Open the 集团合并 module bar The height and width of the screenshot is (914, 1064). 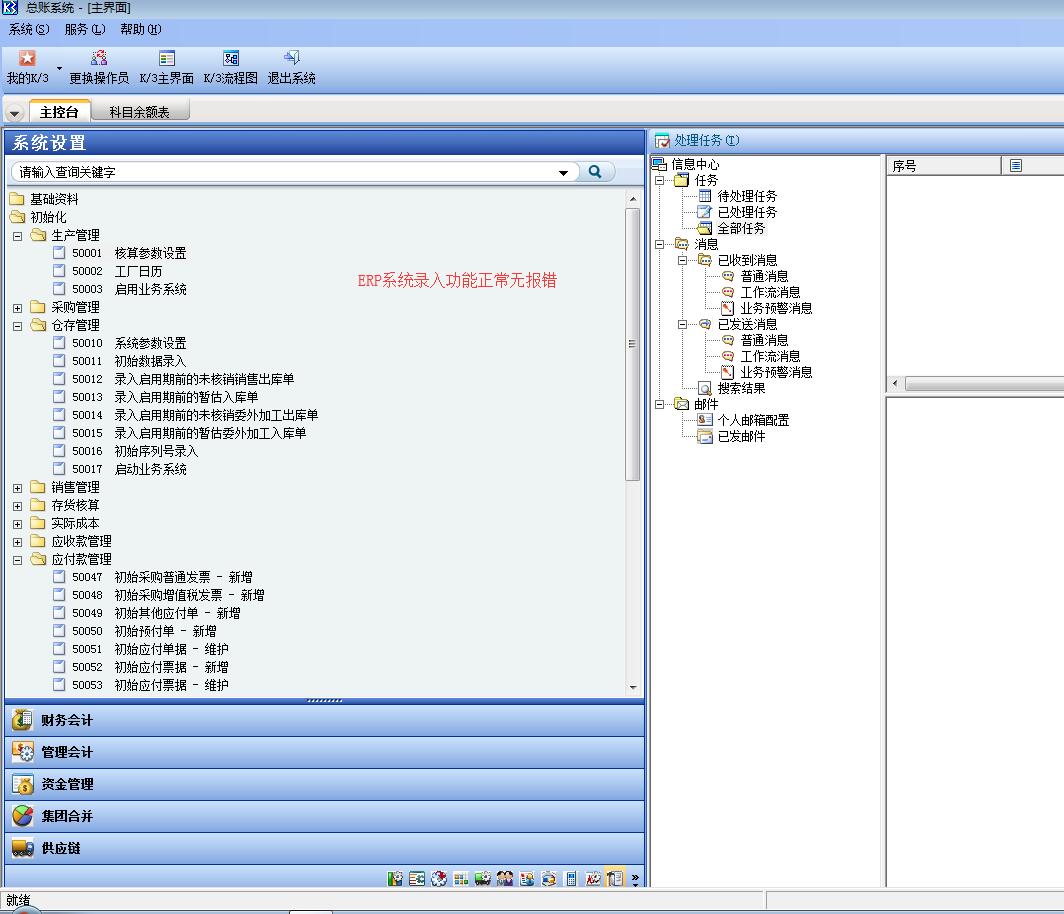(324, 816)
